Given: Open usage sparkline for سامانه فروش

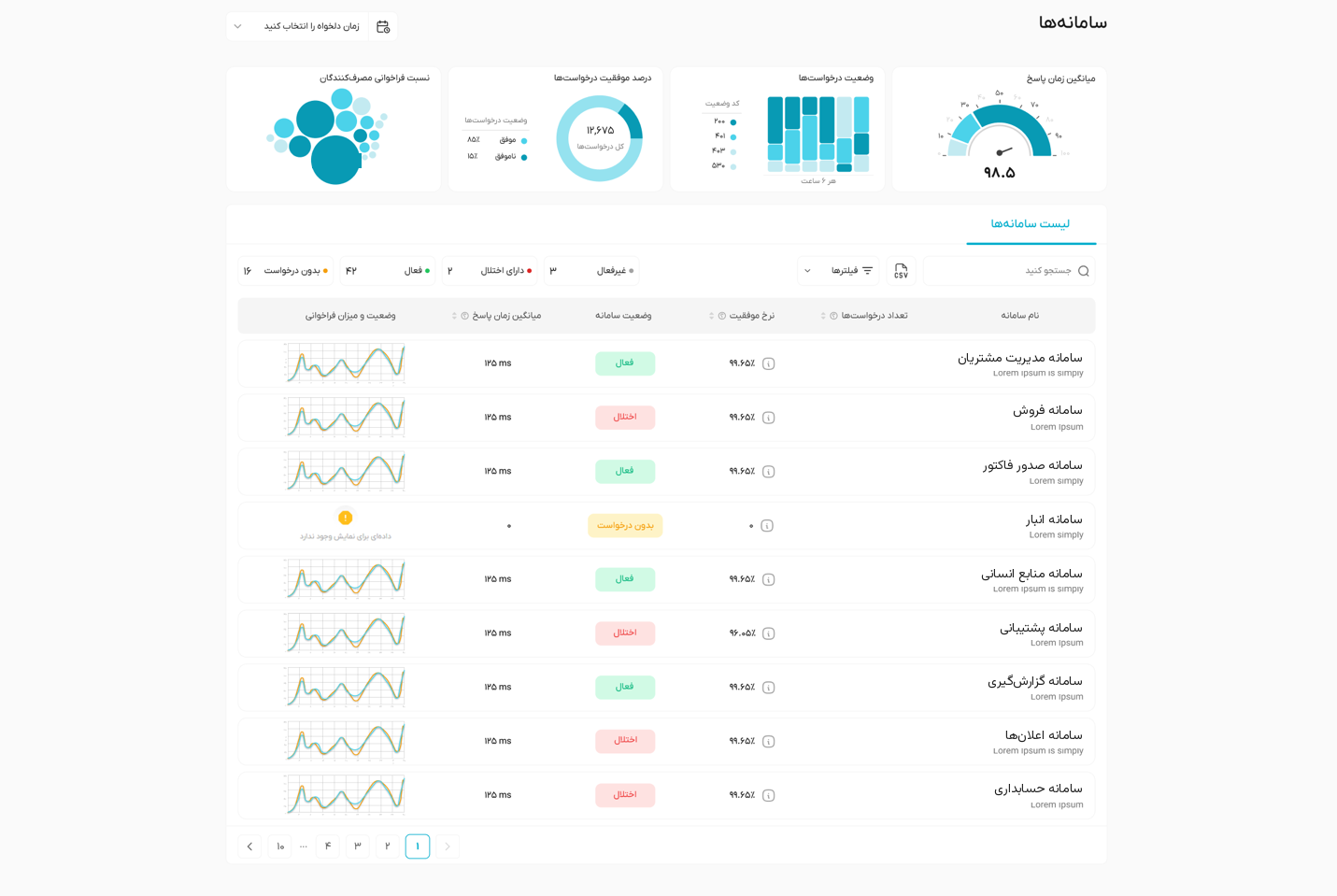Looking at the screenshot, I should point(345,418).
